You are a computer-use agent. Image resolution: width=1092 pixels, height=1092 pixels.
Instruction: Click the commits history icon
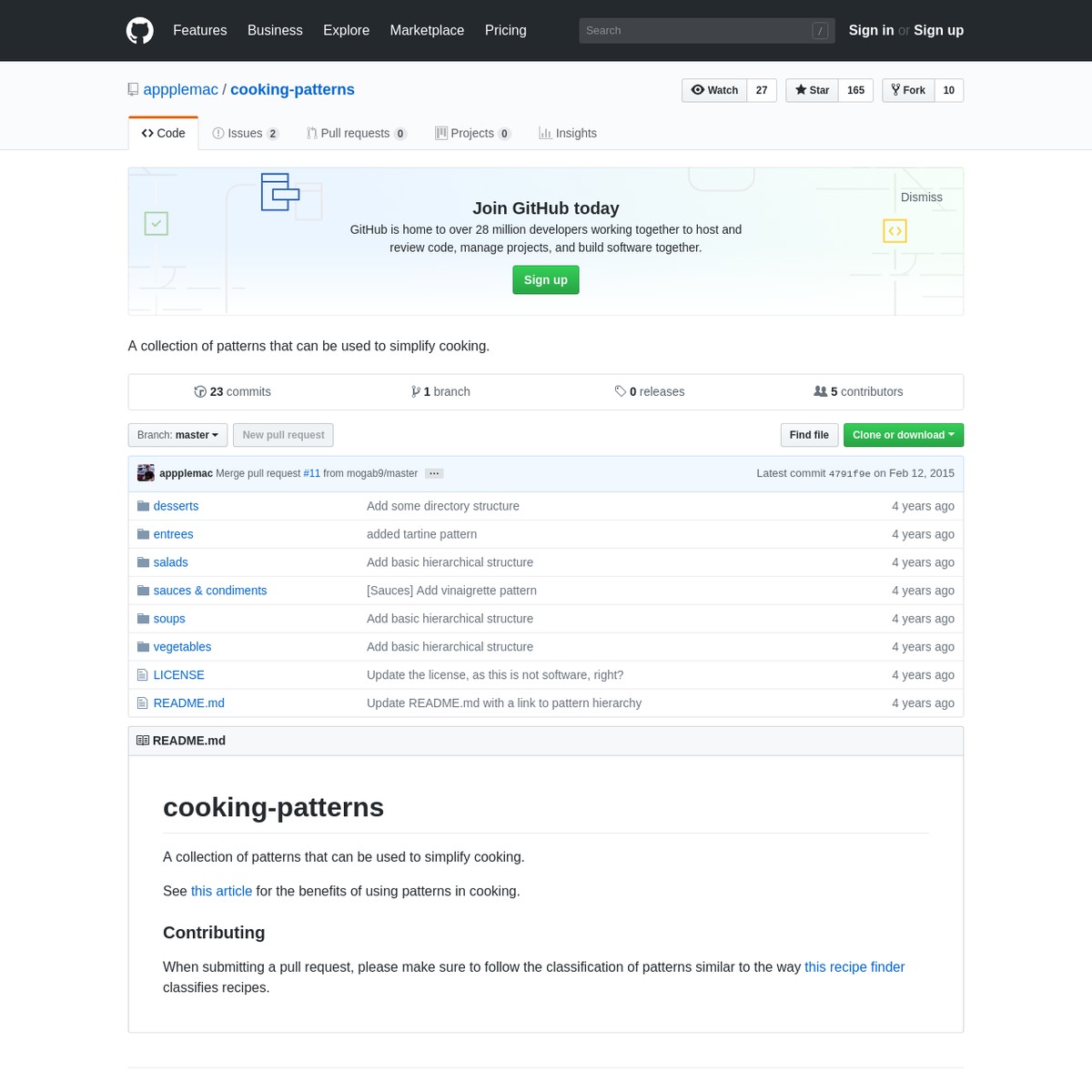pos(200,391)
